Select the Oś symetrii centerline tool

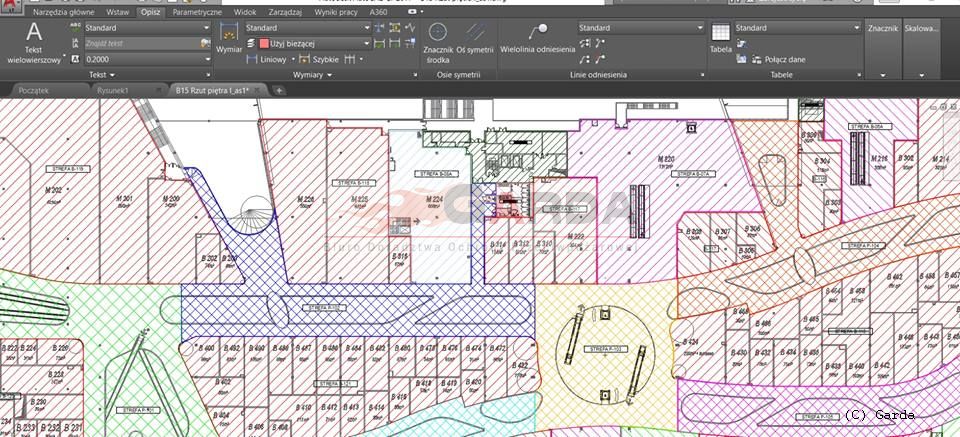475,39
